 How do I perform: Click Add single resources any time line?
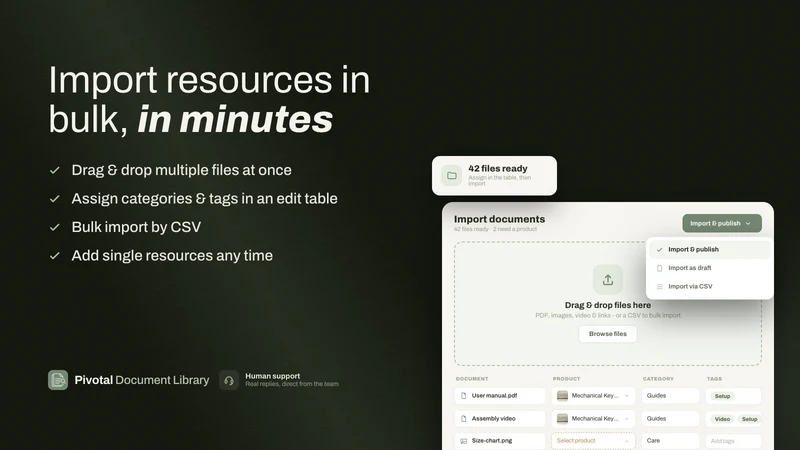(x=172, y=256)
